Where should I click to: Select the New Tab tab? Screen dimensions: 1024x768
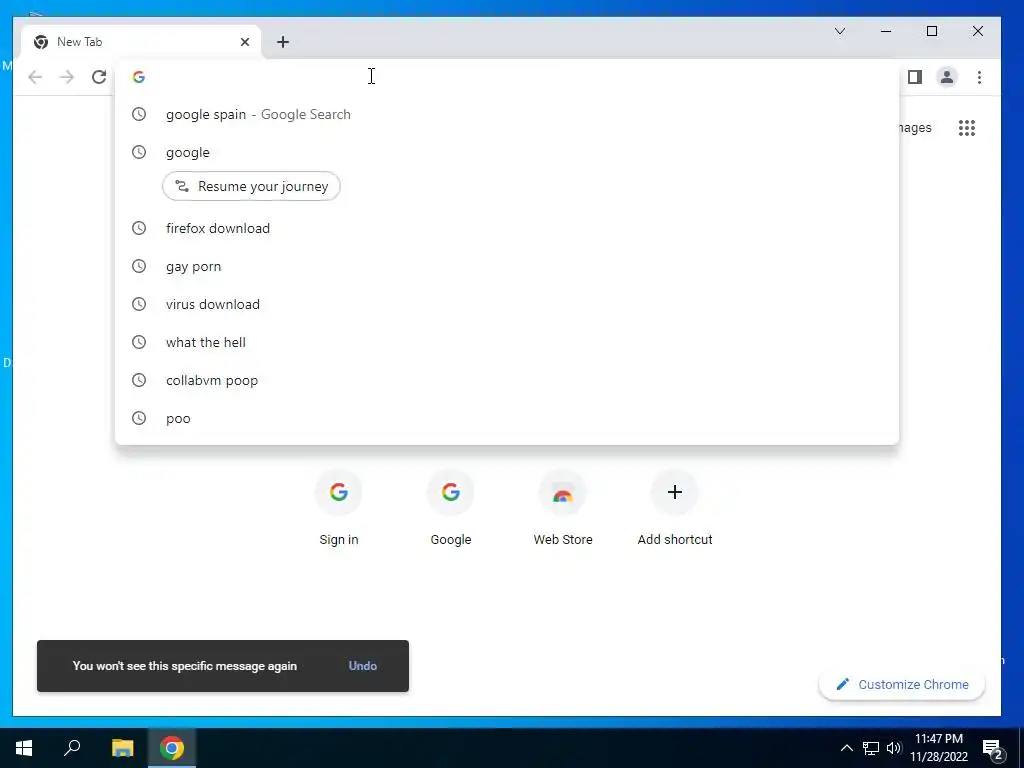click(x=140, y=42)
